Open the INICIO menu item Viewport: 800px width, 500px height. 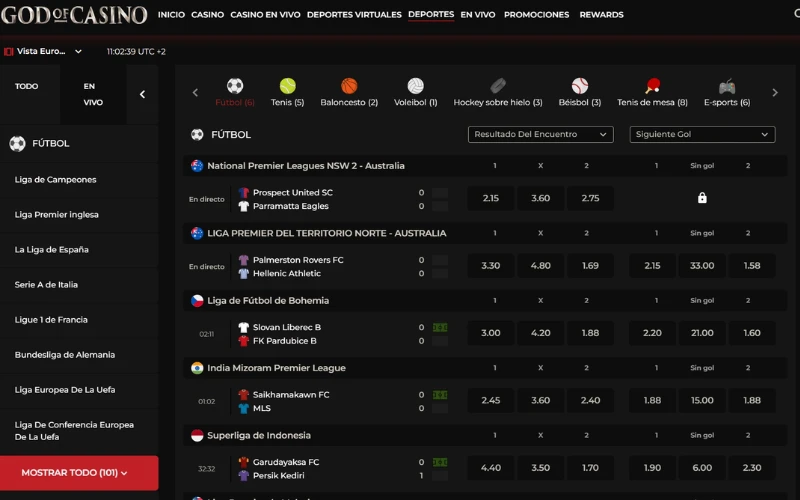[171, 15]
